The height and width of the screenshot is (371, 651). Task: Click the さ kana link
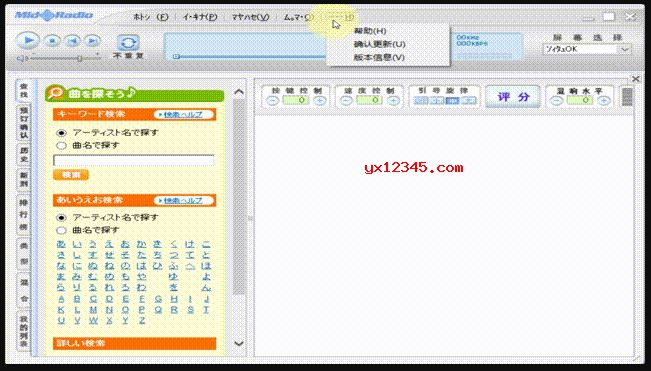61,255
